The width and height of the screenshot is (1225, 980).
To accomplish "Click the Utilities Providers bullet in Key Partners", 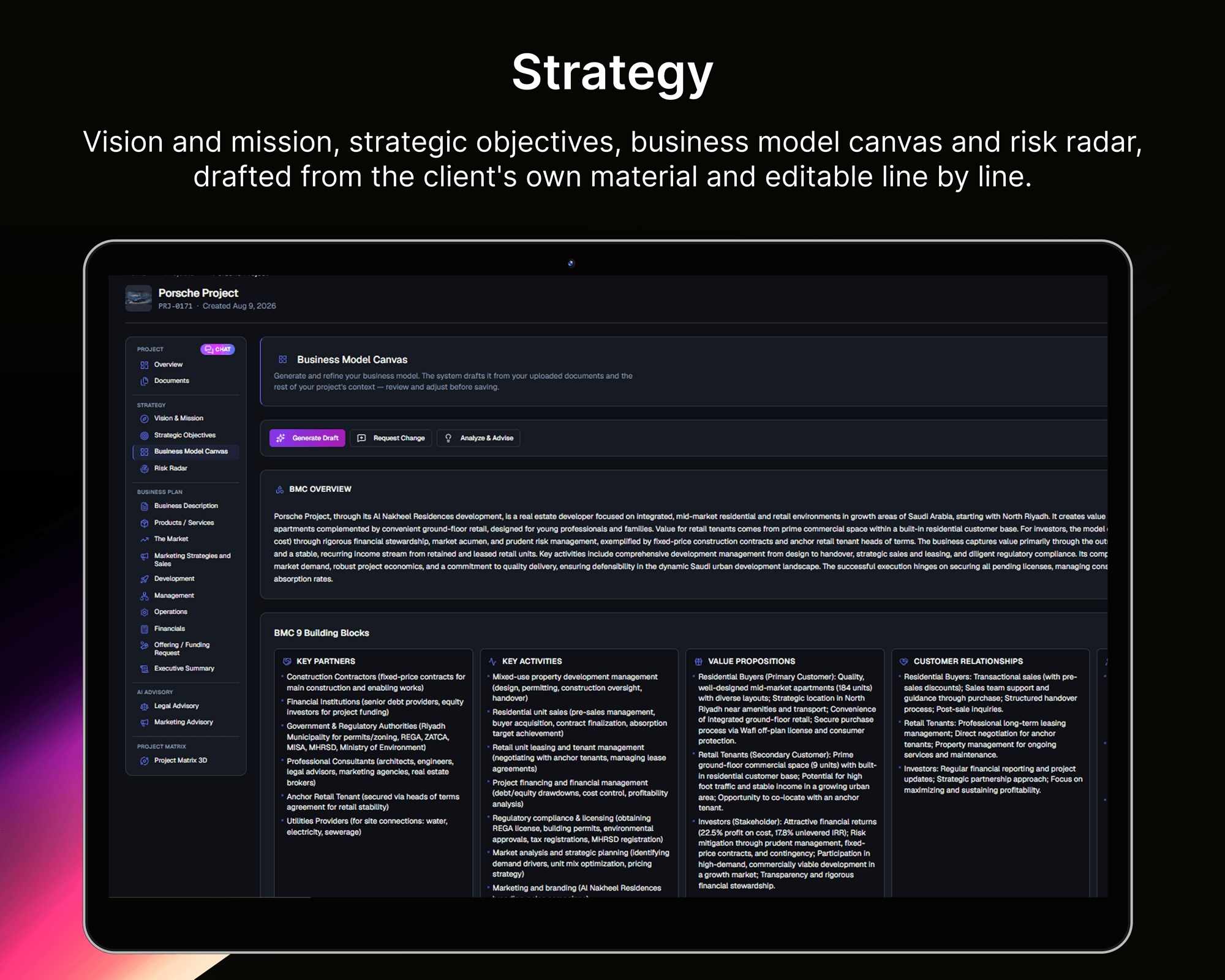I will (367, 827).
